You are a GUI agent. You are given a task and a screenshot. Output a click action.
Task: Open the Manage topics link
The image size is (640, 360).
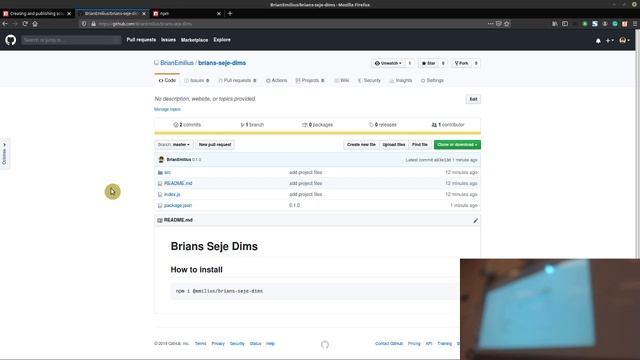click(x=167, y=109)
